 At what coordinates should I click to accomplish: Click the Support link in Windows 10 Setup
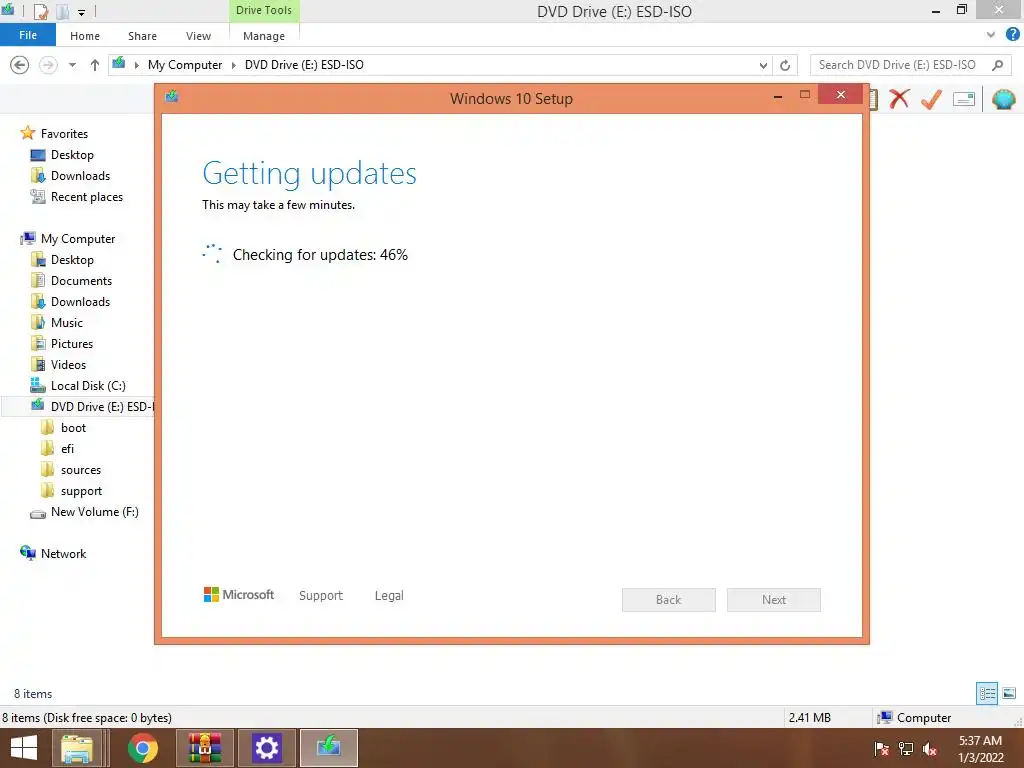[x=321, y=596]
